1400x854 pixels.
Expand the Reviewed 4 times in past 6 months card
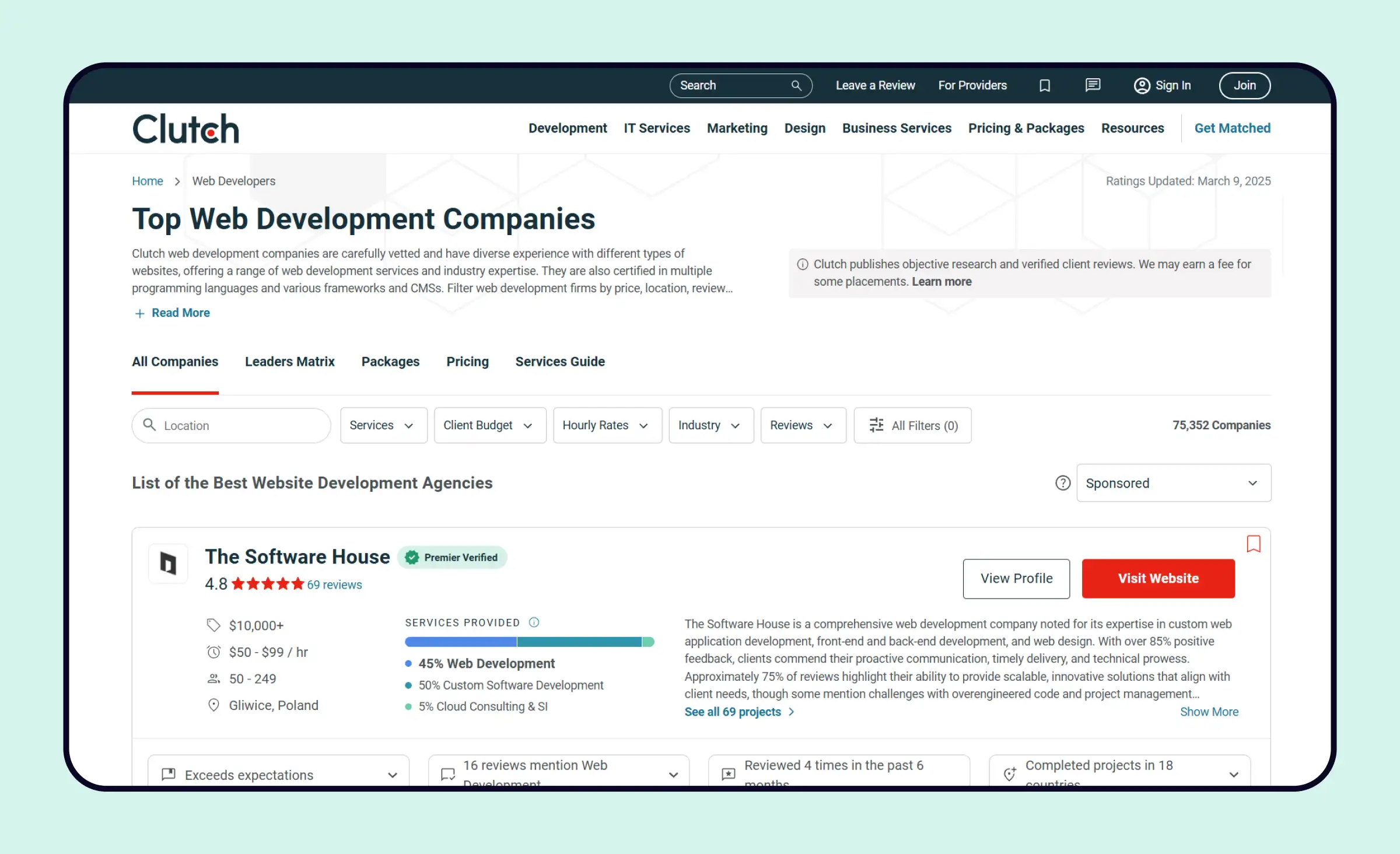point(839,771)
